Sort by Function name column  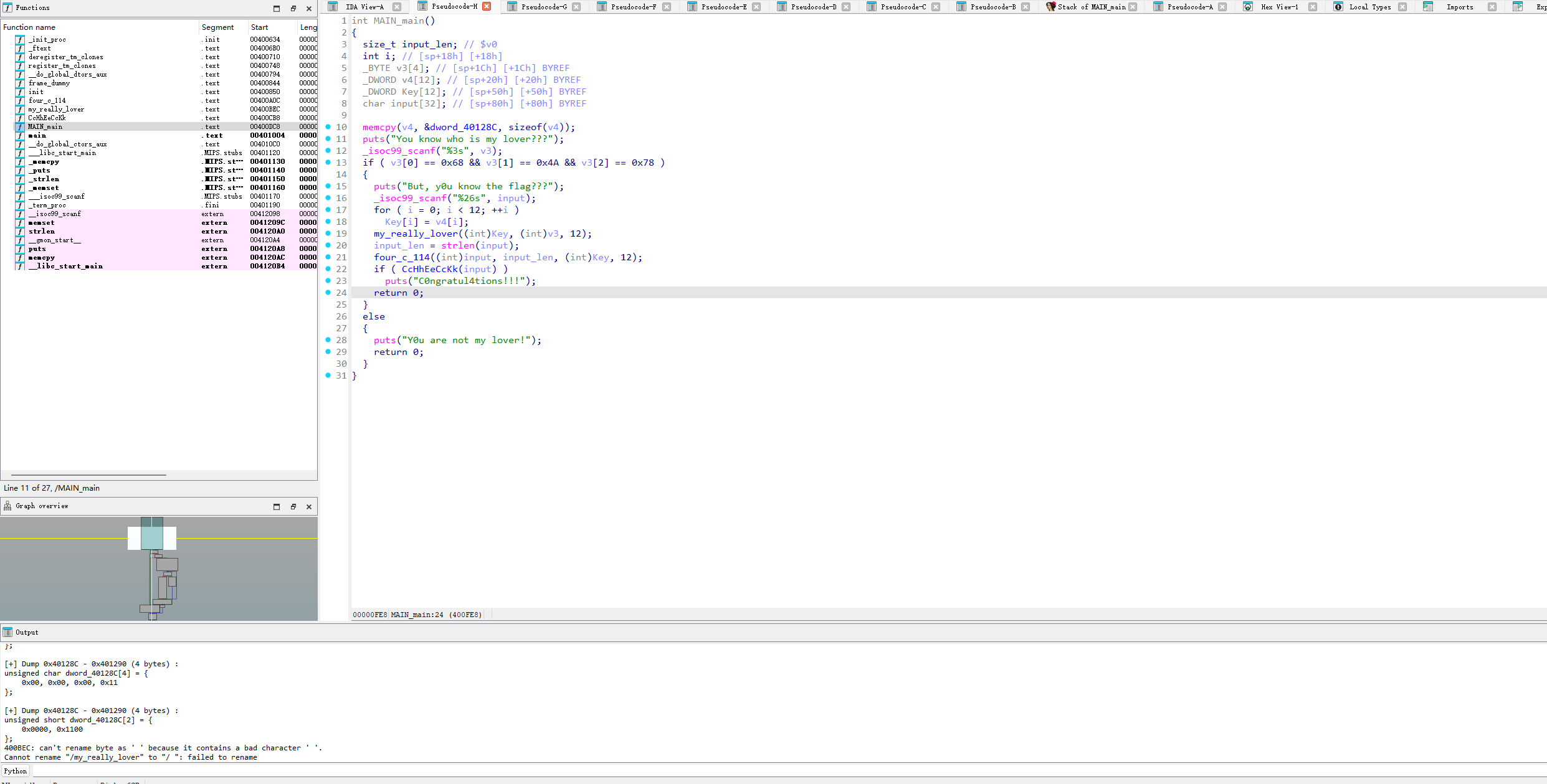tap(100, 27)
